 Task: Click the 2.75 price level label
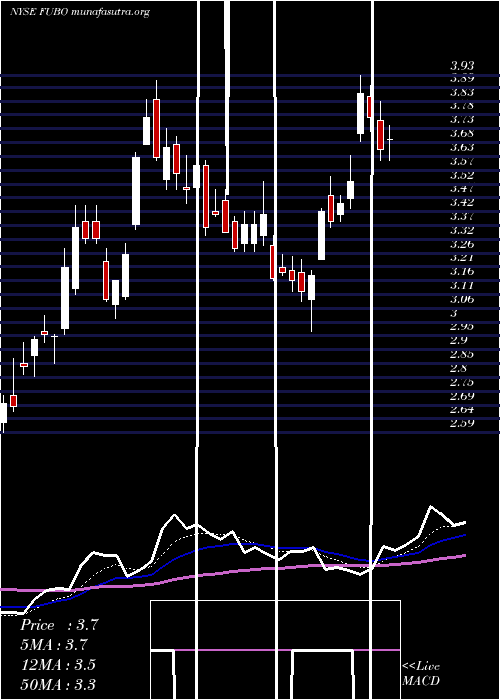pos(462,383)
